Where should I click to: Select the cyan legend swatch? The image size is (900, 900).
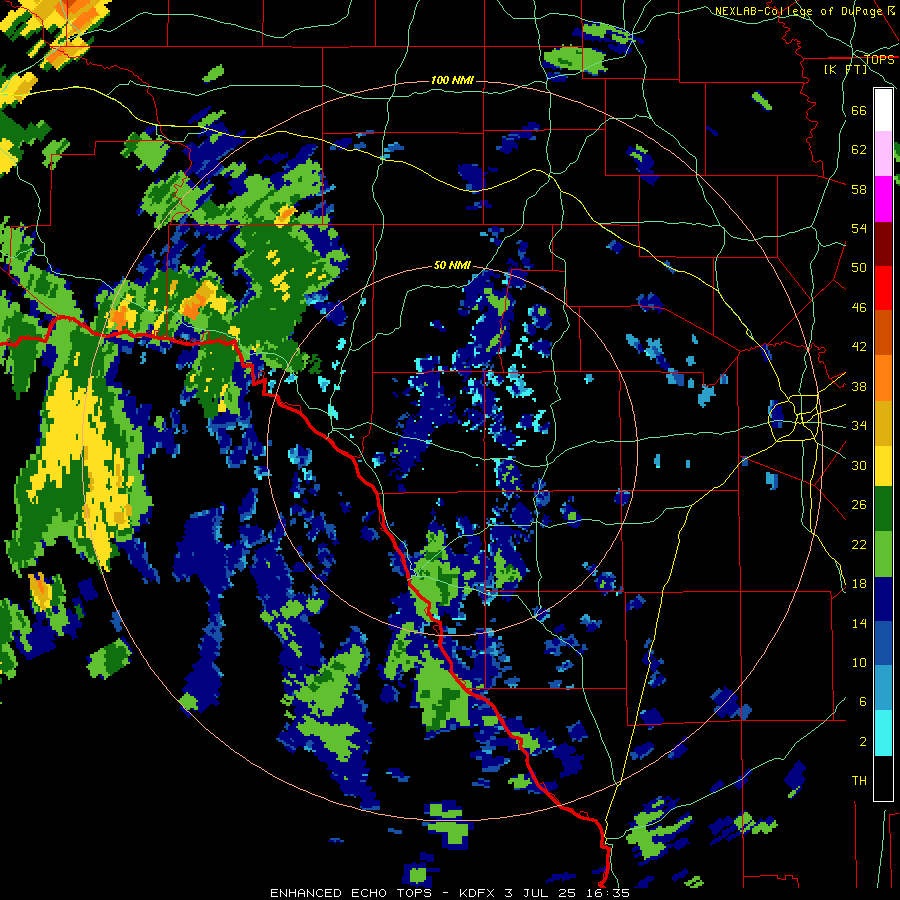tap(883, 733)
